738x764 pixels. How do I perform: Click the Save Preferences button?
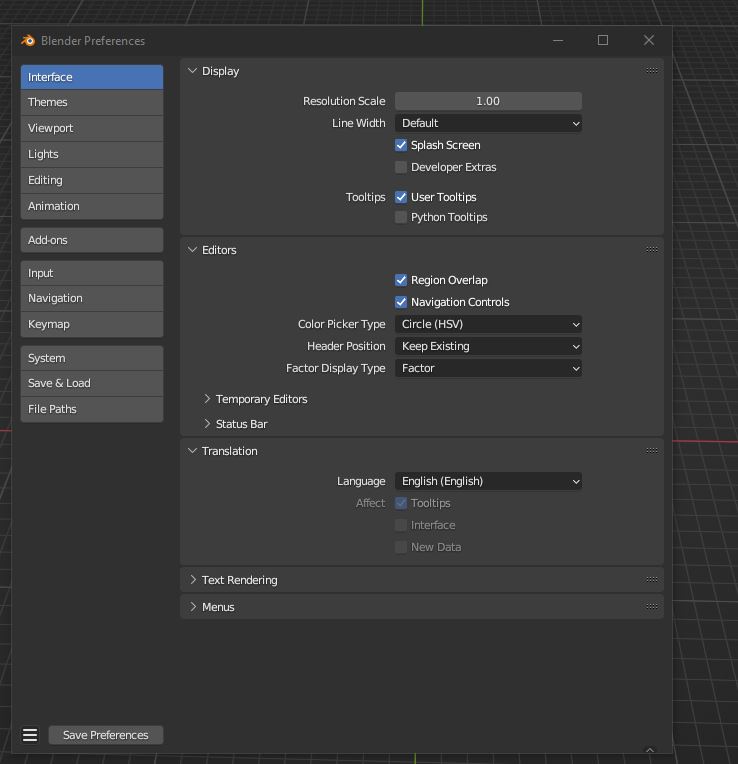coord(106,735)
